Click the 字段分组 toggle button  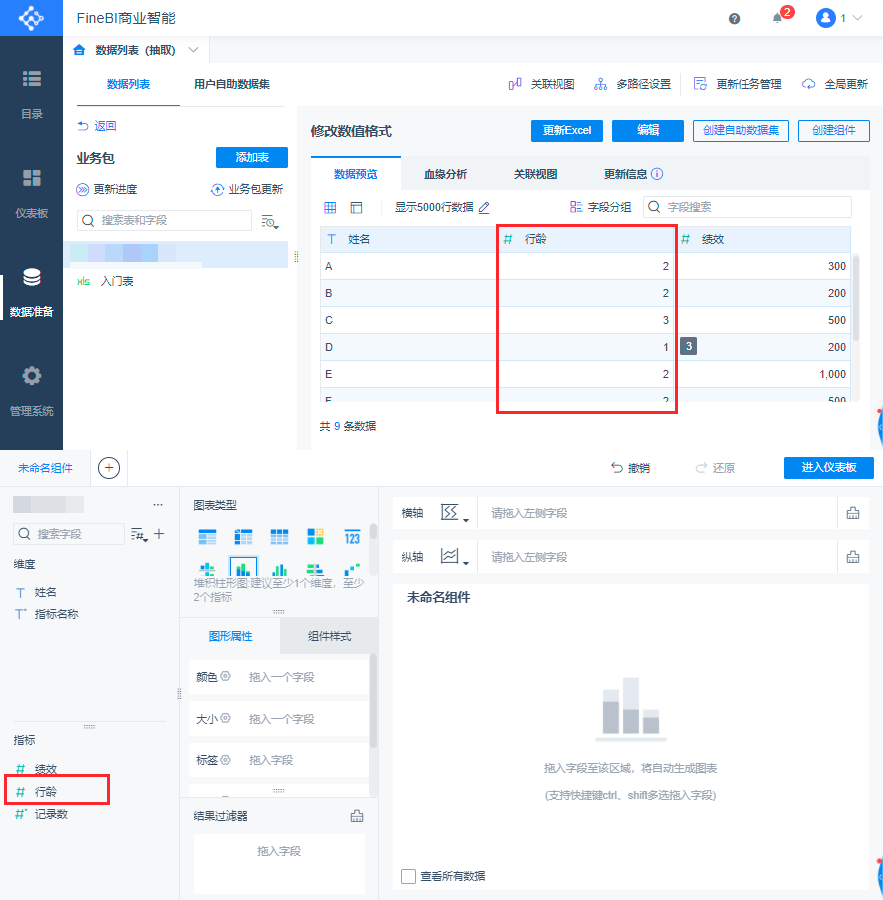(x=600, y=207)
